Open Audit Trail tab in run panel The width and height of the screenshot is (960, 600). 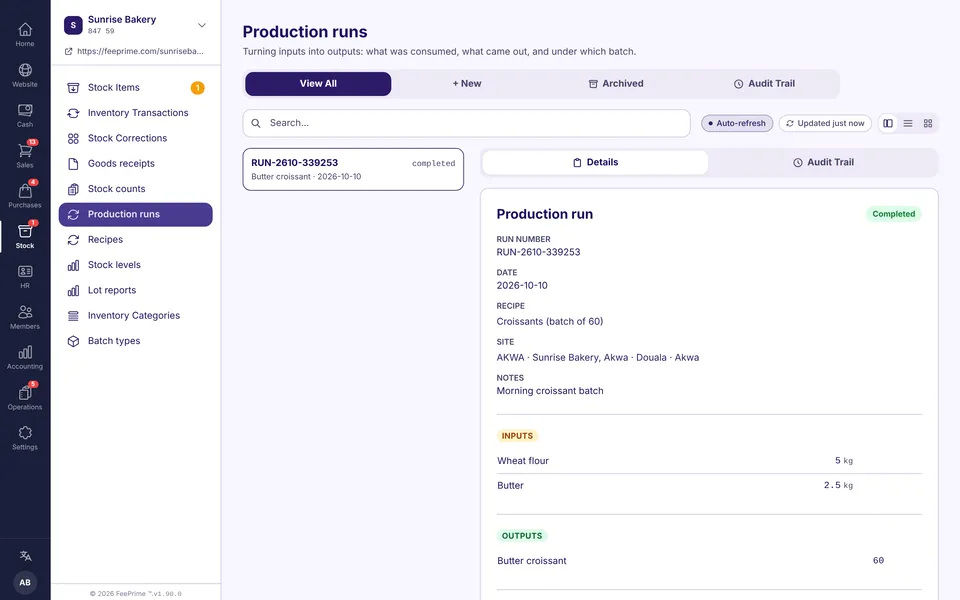823,162
